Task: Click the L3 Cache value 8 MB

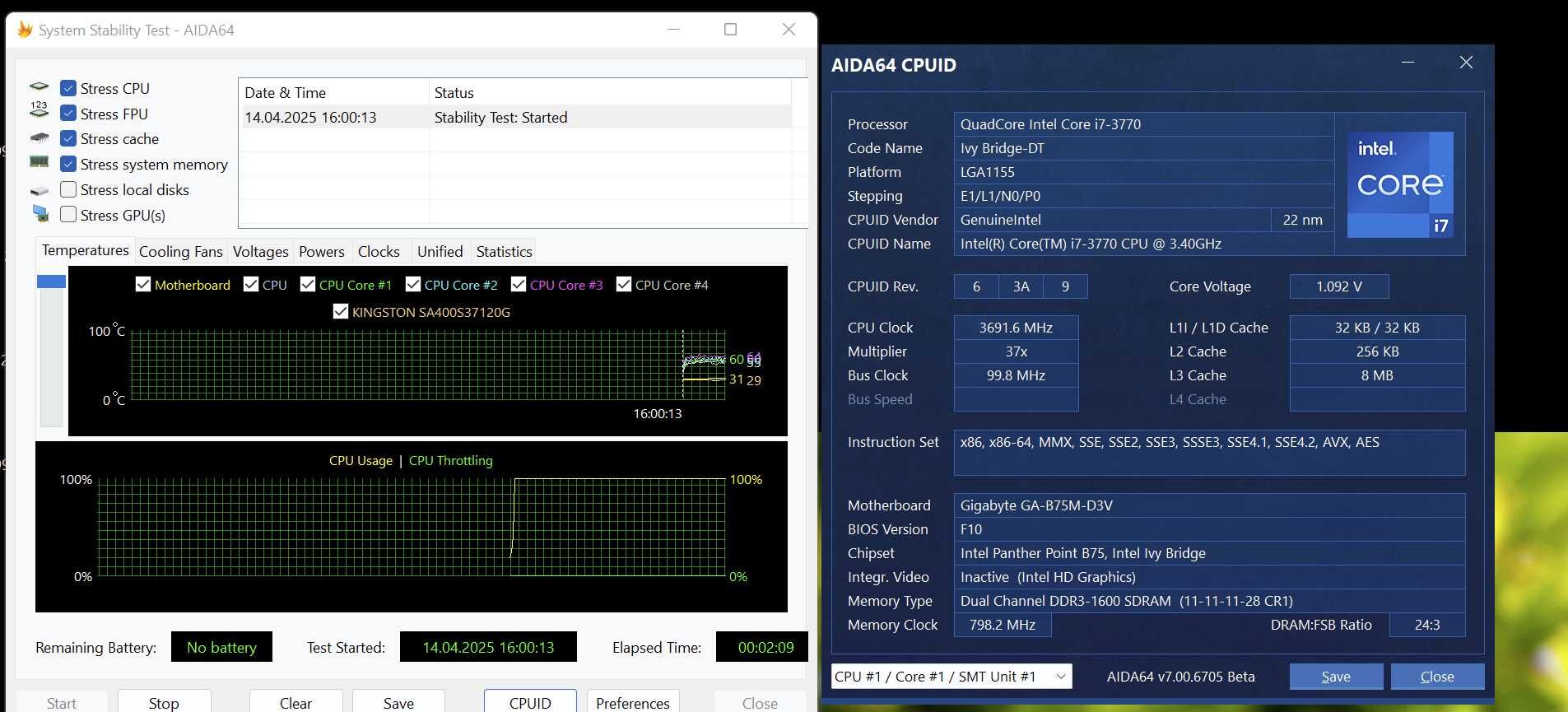Action: click(1377, 375)
